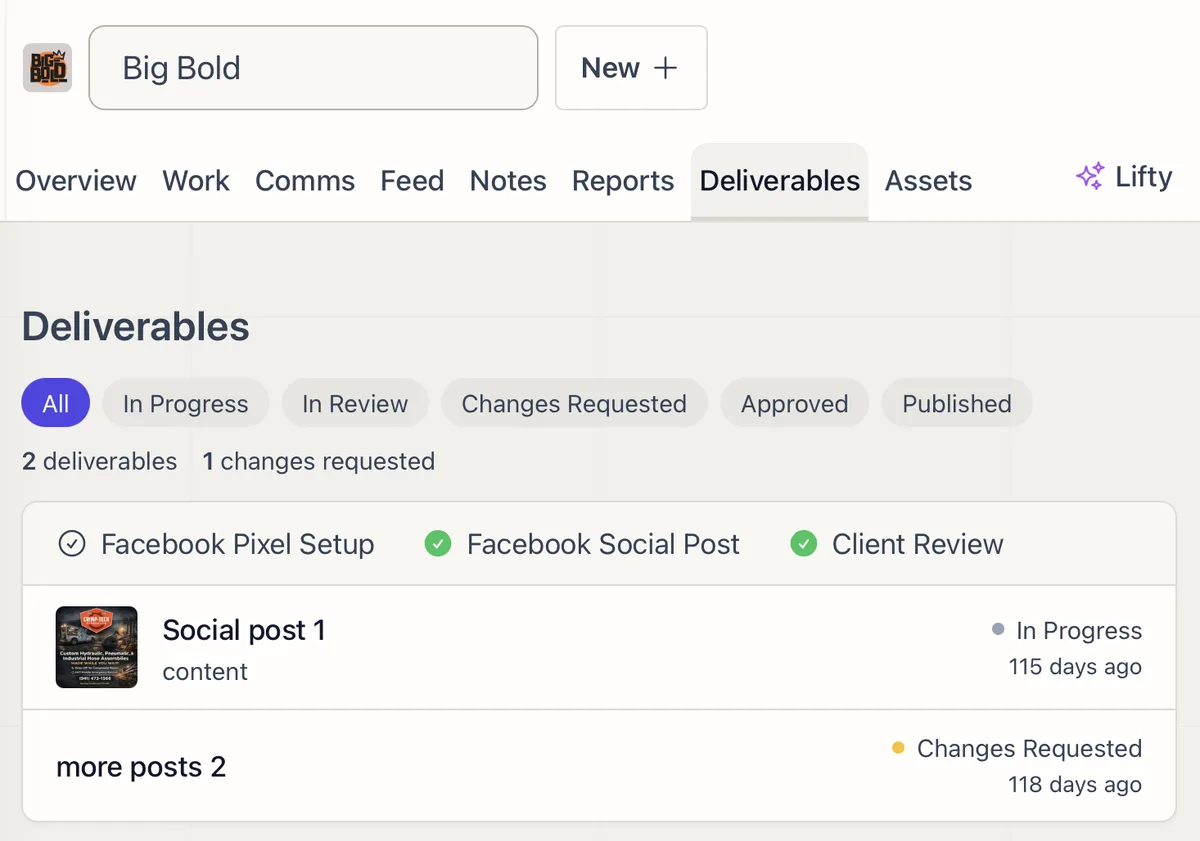The height and width of the screenshot is (841, 1200).
Task: Click the Big Bold client logo icon
Action: [47, 68]
